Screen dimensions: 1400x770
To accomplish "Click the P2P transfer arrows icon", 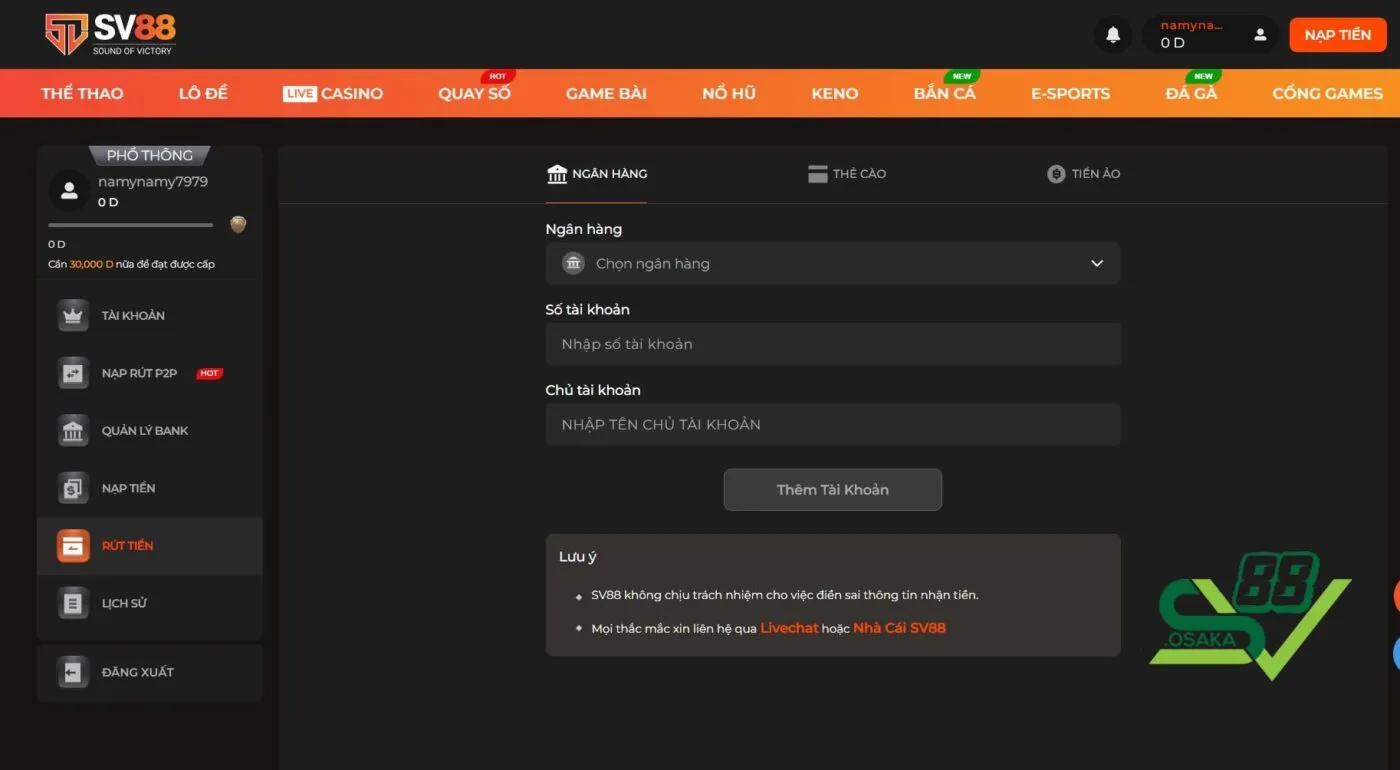I will pyautogui.click(x=73, y=373).
